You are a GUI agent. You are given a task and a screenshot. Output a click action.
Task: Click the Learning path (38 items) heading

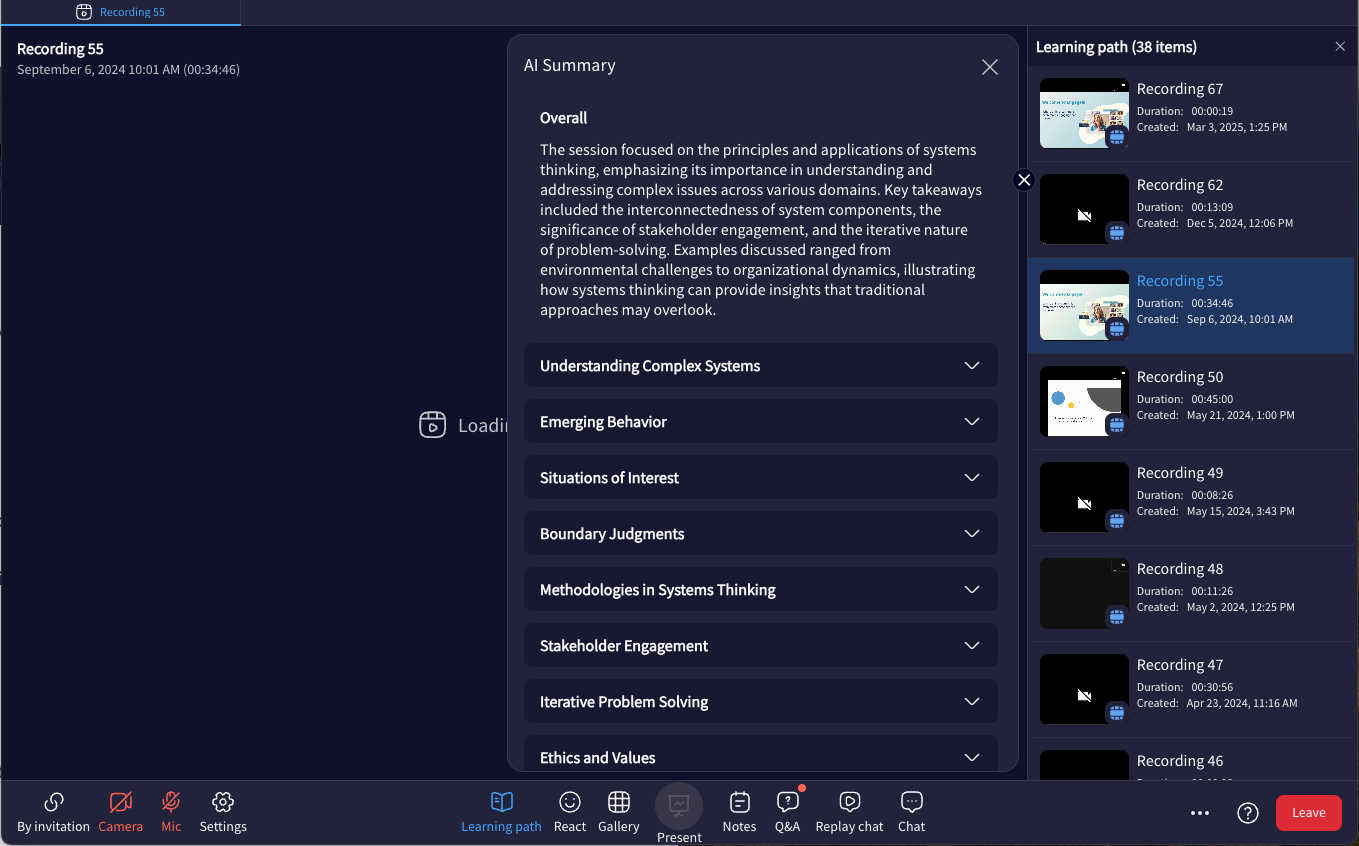[1116, 47]
